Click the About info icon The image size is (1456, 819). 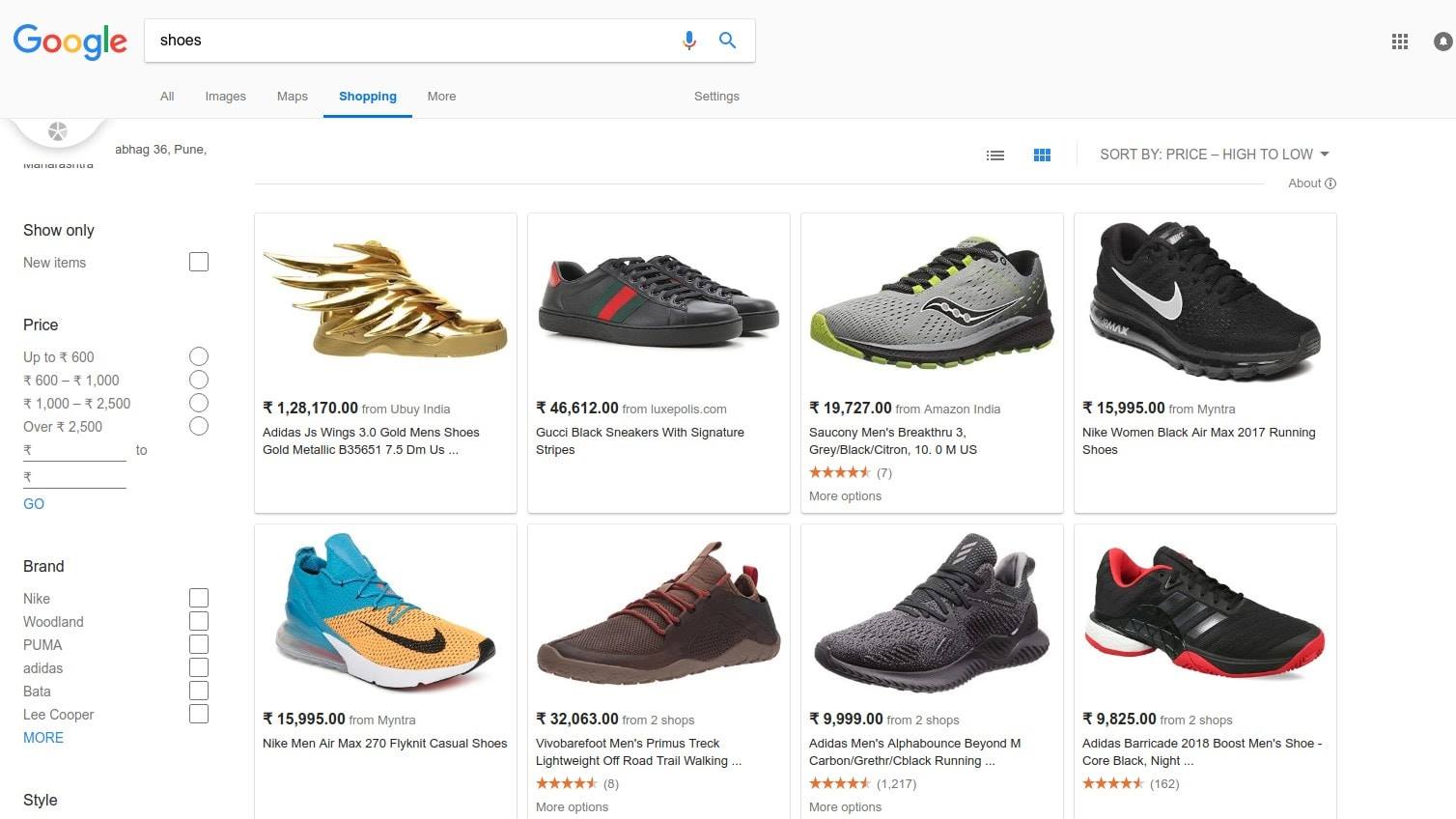[x=1330, y=184]
